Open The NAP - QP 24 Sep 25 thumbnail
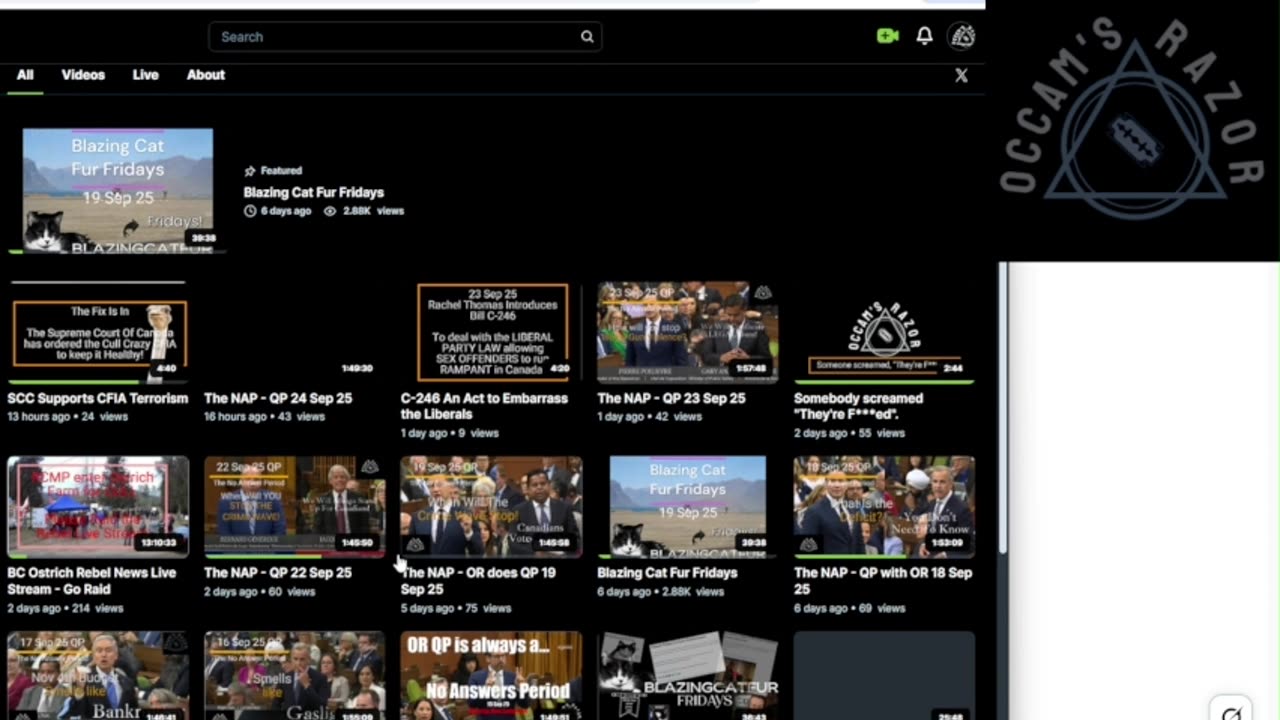The image size is (1280, 720). 295,331
